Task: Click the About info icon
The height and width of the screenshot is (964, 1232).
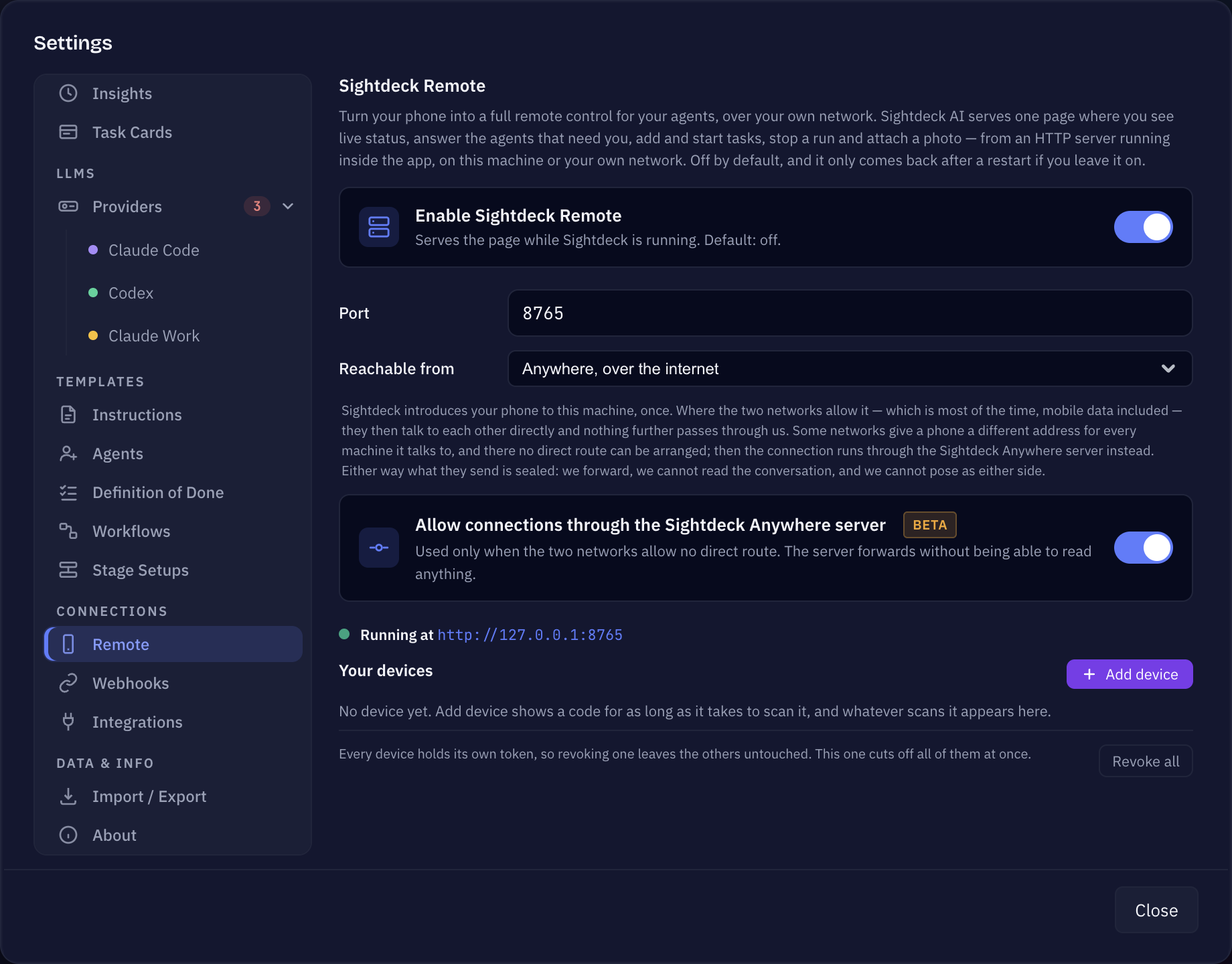Action: [68, 835]
